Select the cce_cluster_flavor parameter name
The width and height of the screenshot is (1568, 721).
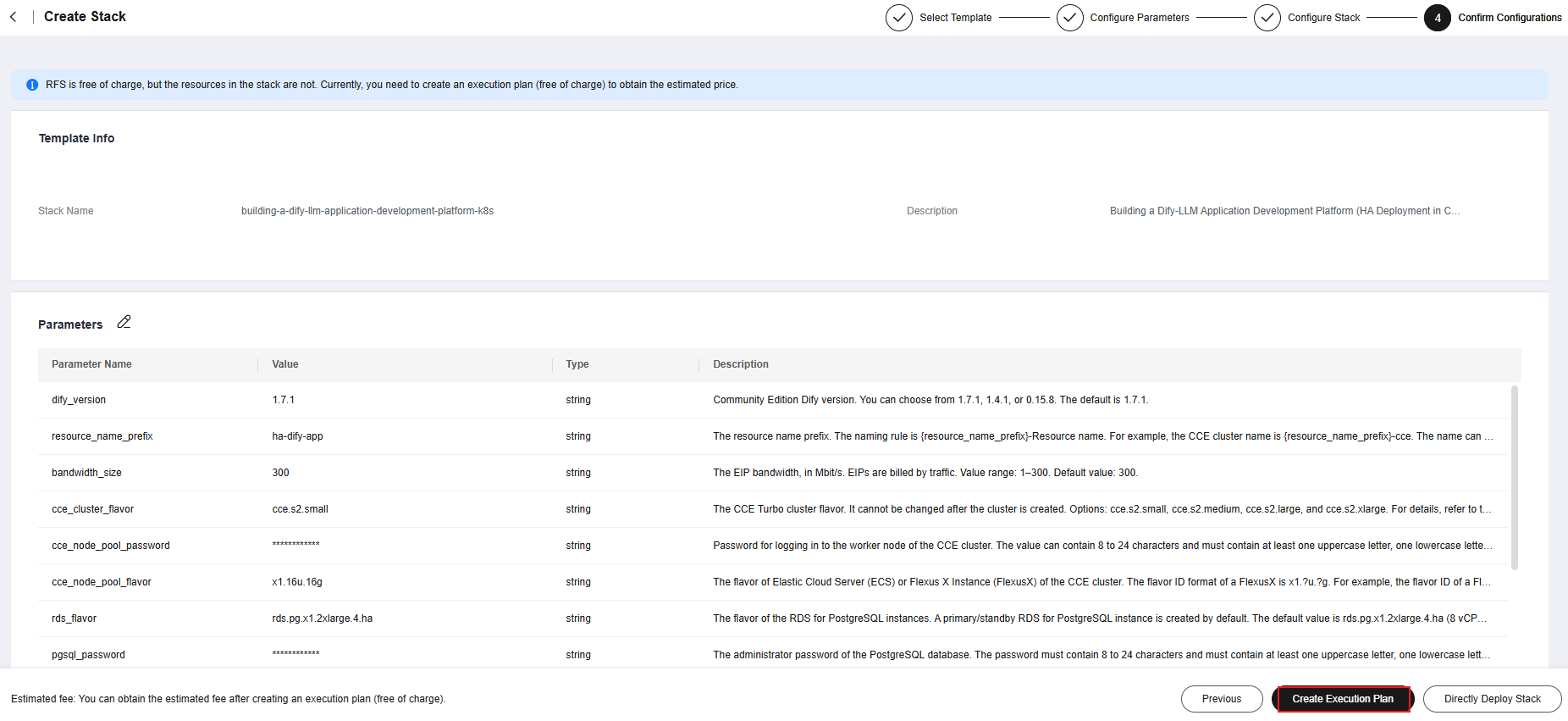(92, 509)
